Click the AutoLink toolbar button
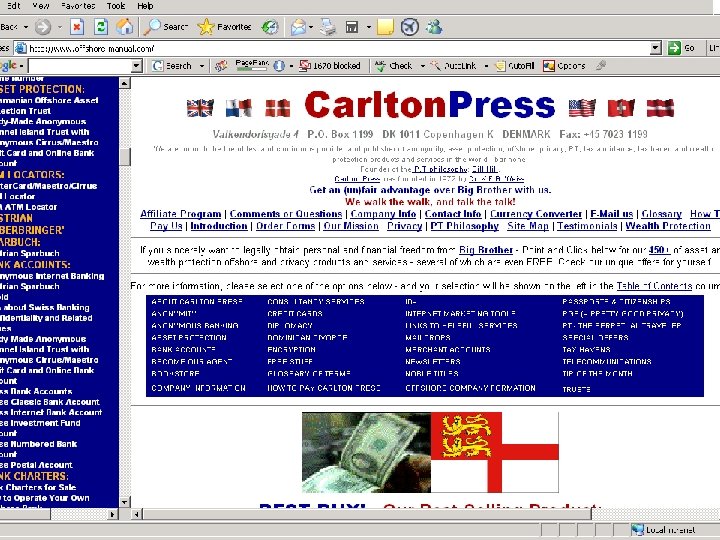The width and height of the screenshot is (720, 540). (x=453, y=66)
